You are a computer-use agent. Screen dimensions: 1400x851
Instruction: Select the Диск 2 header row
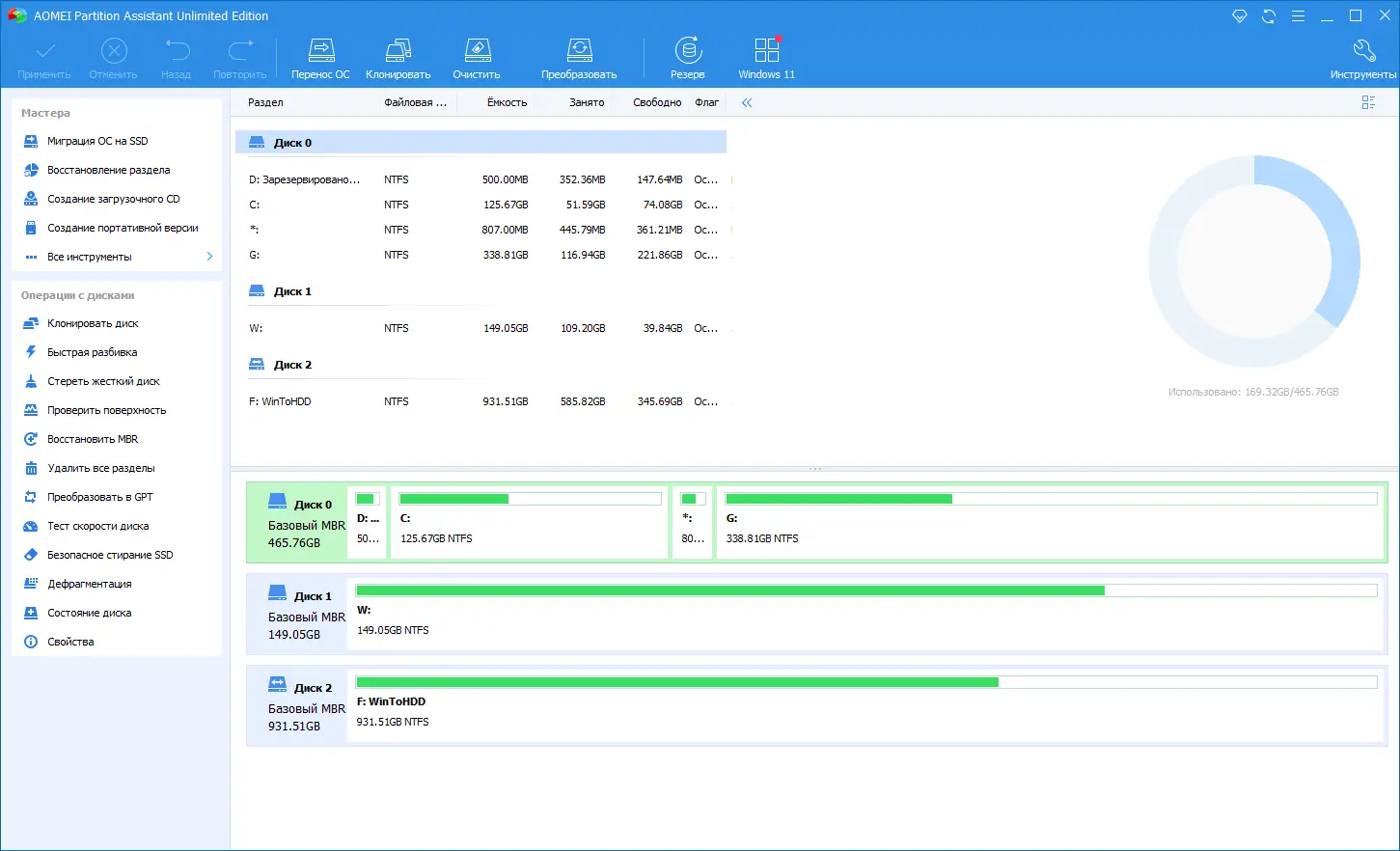click(x=480, y=365)
